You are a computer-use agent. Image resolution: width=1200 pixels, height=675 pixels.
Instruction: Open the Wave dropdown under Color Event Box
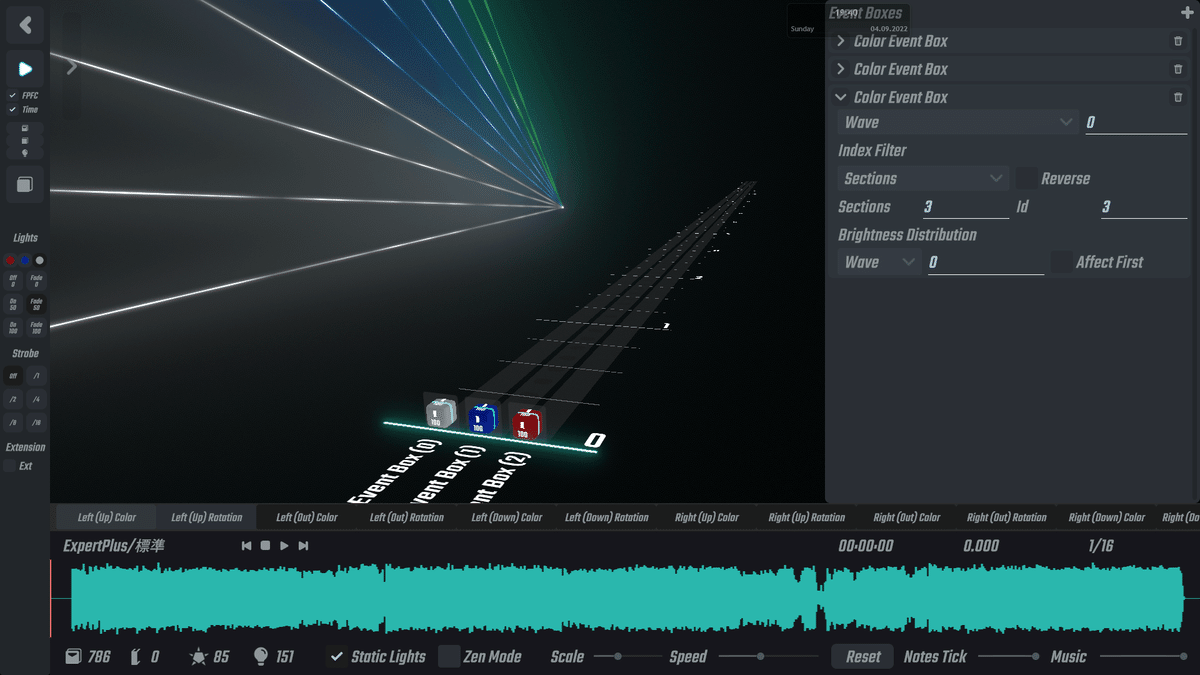coord(957,122)
